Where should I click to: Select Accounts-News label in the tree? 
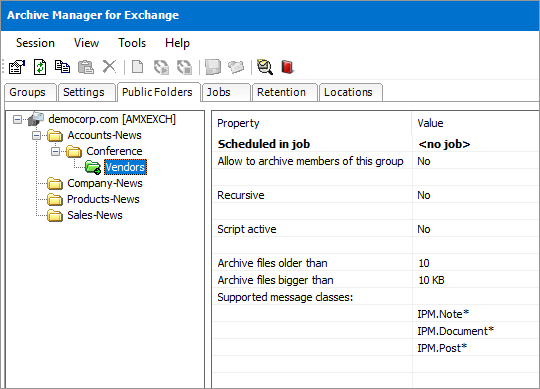(104, 135)
